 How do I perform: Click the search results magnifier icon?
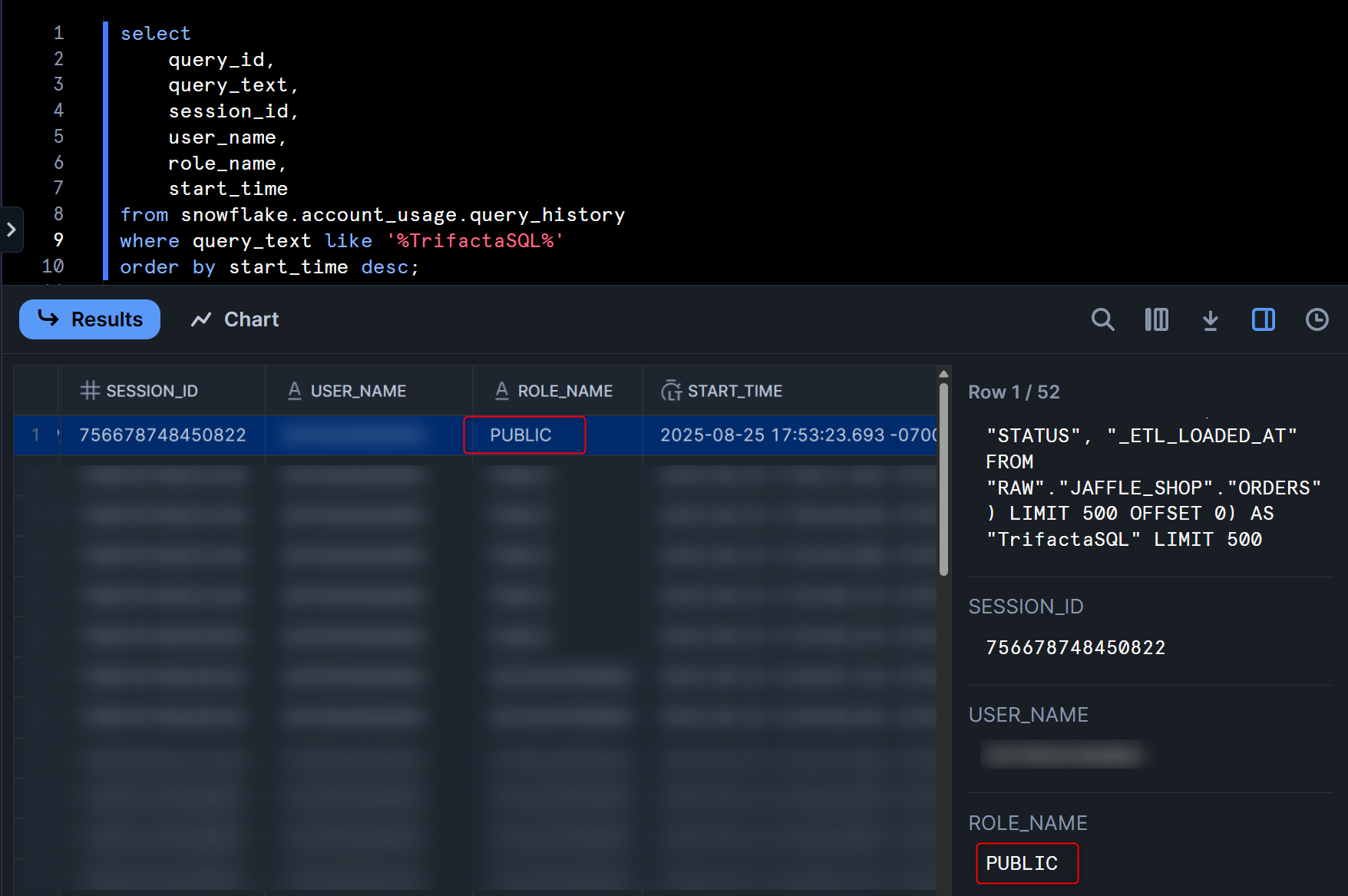(x=1103, y=319)
